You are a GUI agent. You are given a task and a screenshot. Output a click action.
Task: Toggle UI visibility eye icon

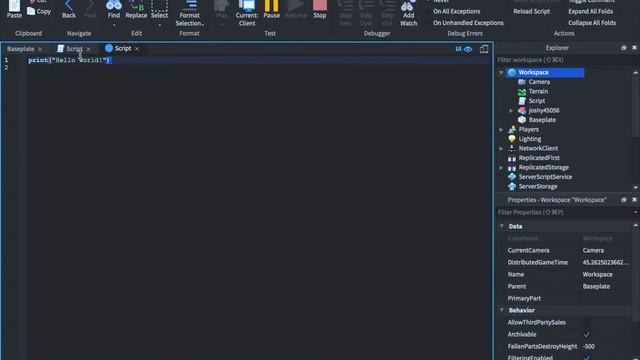point(468,49)
